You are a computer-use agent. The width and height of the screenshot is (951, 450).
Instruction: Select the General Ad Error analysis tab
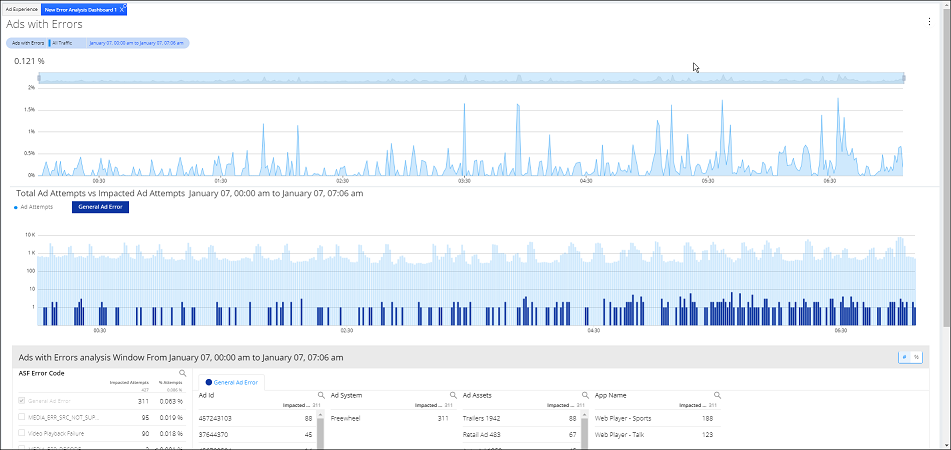[232, 382]
